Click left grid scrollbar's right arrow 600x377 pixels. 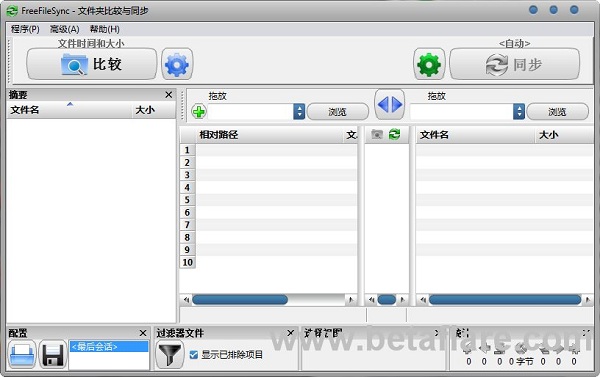351,300
